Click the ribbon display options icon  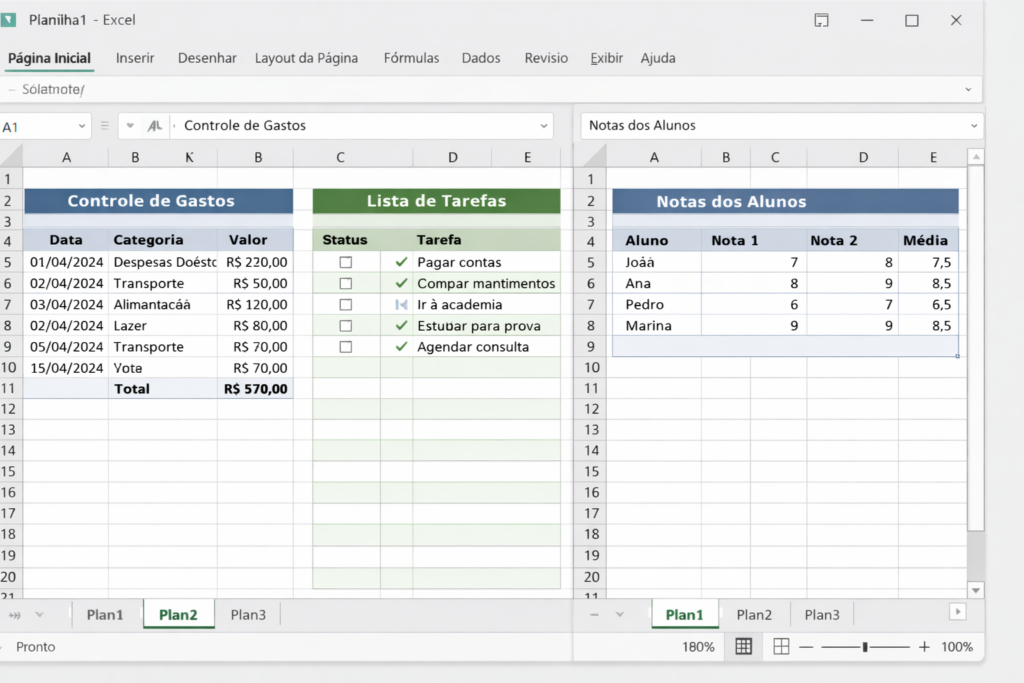tap(821, 20)
